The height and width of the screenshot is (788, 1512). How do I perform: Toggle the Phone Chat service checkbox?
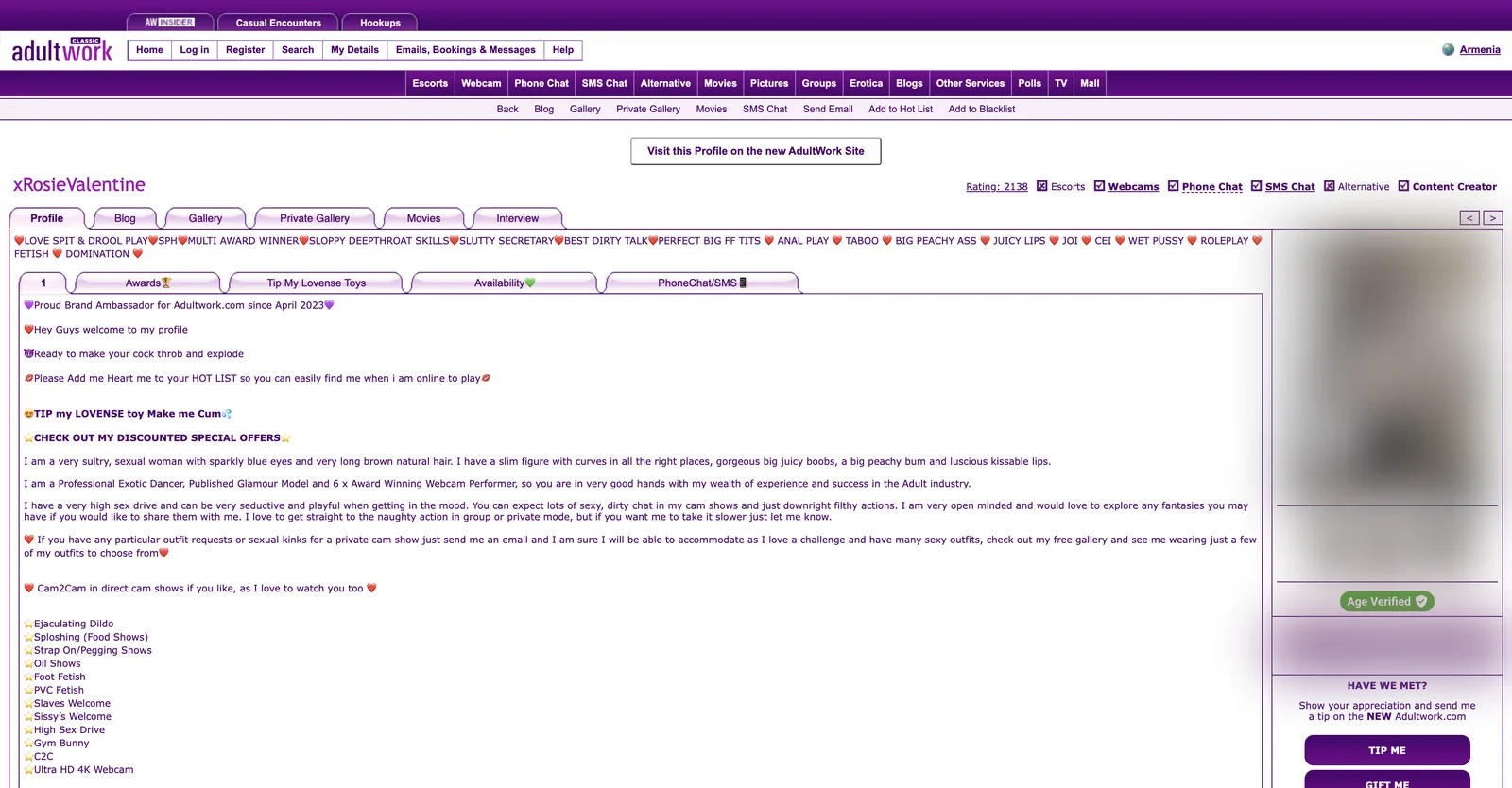pyautogui.click(x=1173, y=186)
